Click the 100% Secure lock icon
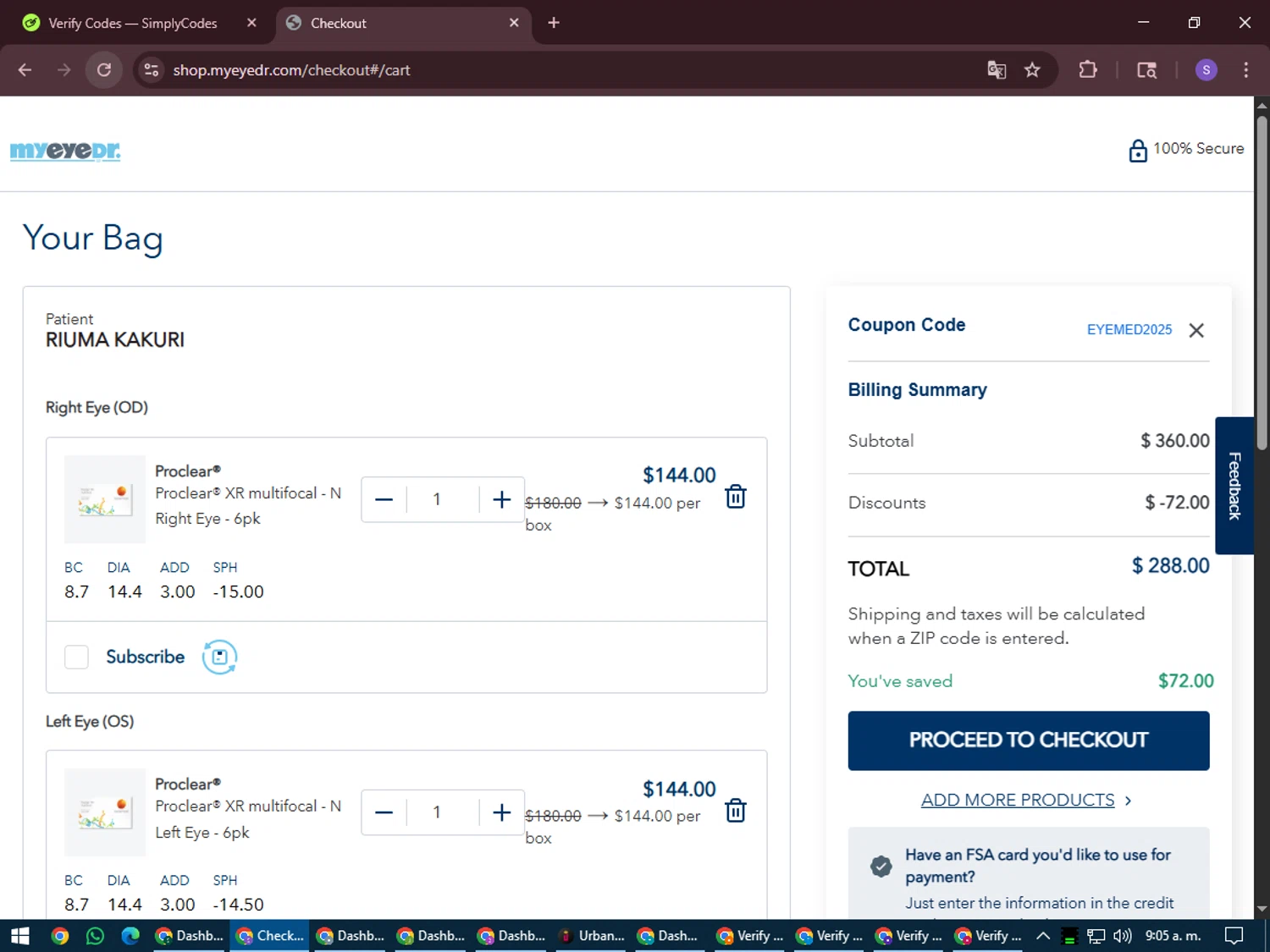The height and width of the screenshot is (952, 1270). pyautogui.click(x=1138, y=151)
